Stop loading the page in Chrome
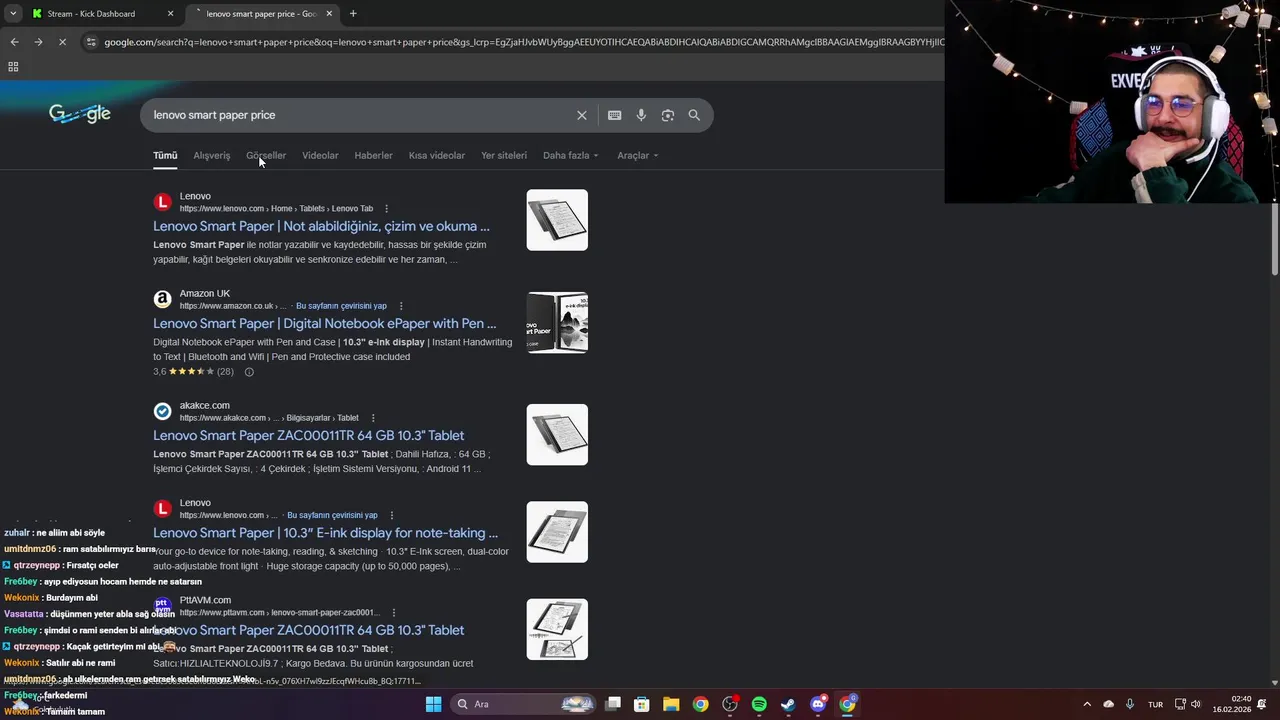The image size is (1280, 720). coord(62,42)
